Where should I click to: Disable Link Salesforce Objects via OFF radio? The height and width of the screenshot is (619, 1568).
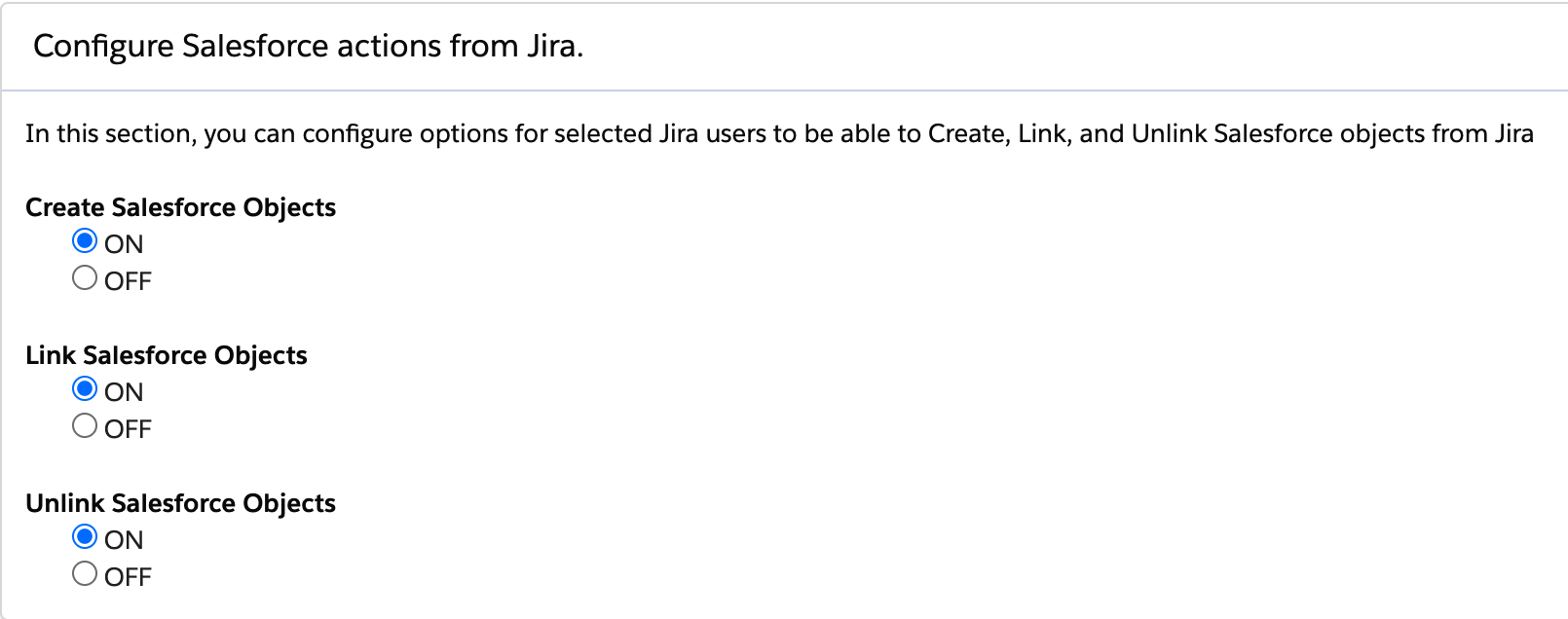(x=85, y=426)
